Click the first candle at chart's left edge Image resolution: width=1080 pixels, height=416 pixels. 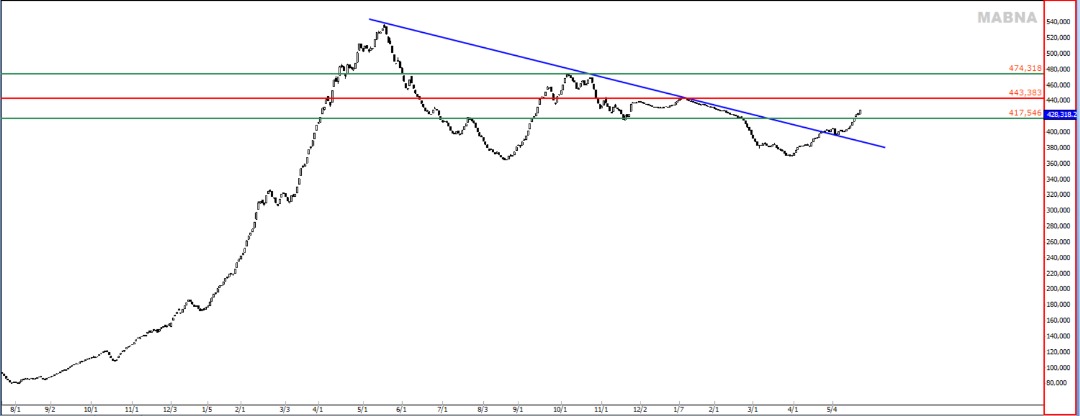point(4,374)
